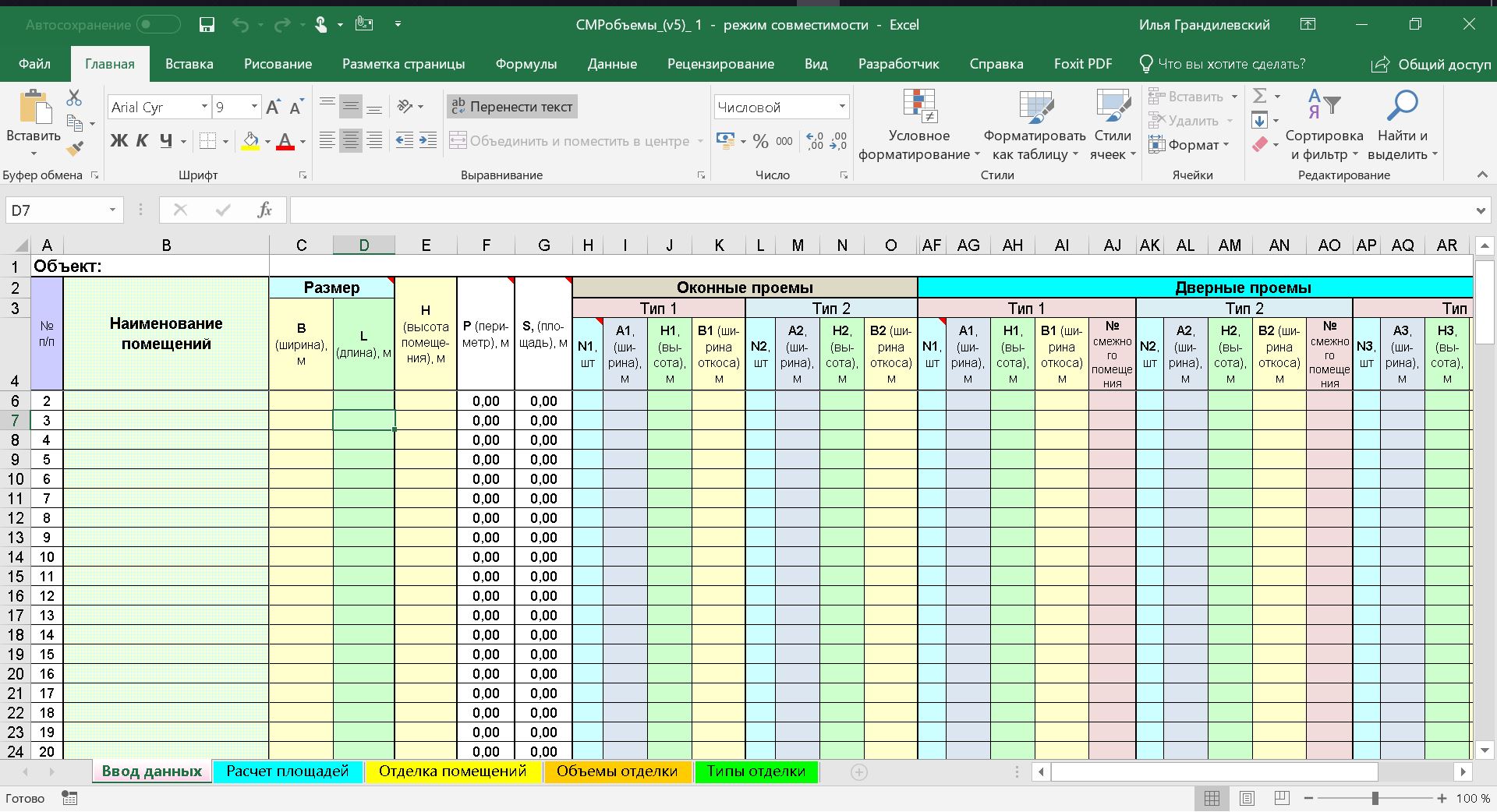The height and width of the screenshot is (812, 1497).
Task: Apply bold formatting with Ж button
Action: (119, 141)
